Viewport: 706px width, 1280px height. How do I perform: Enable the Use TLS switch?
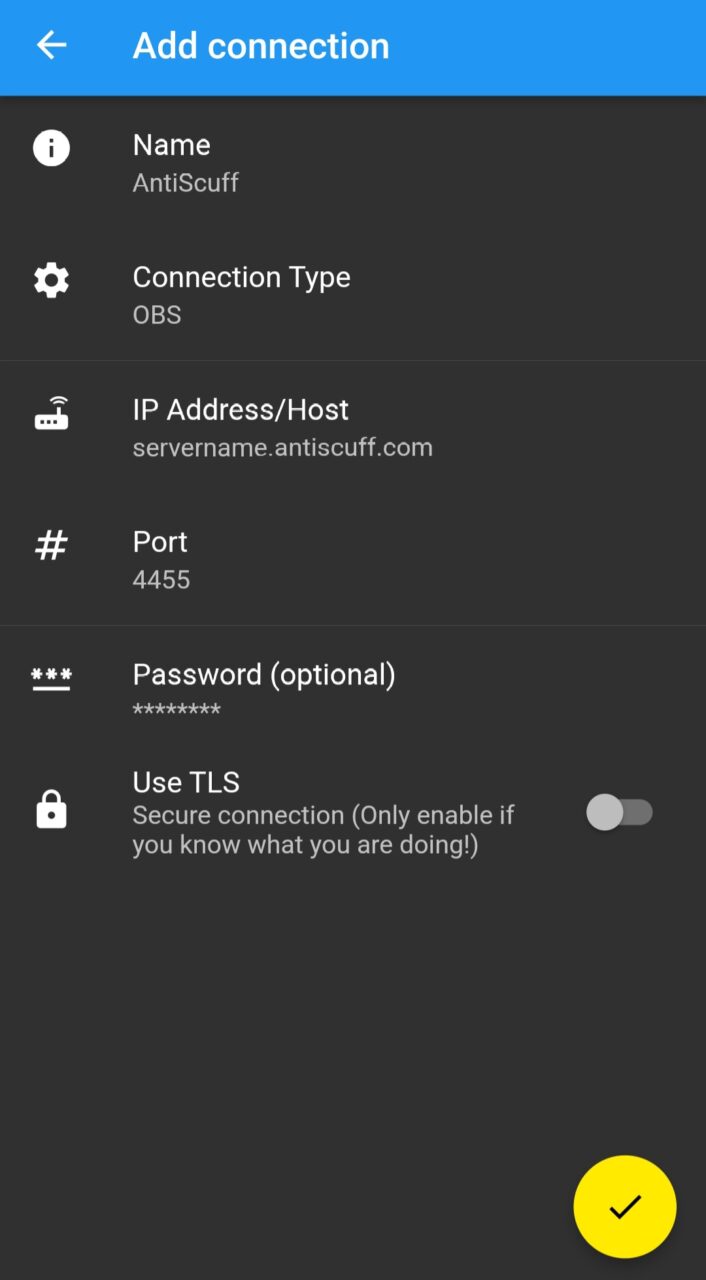[x=619, y=812]
